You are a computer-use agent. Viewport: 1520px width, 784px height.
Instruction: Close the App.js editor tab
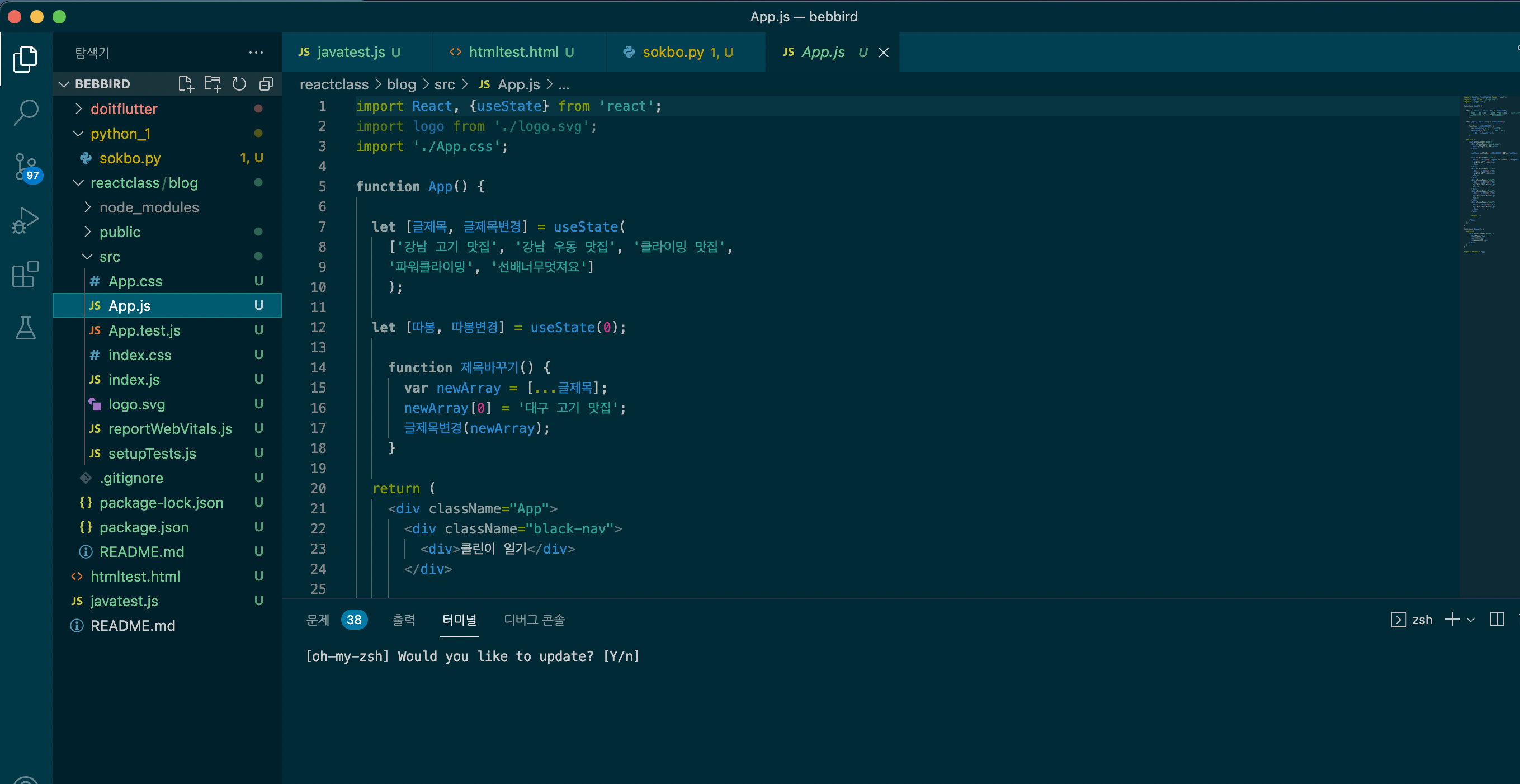click(x=884, y=53)
